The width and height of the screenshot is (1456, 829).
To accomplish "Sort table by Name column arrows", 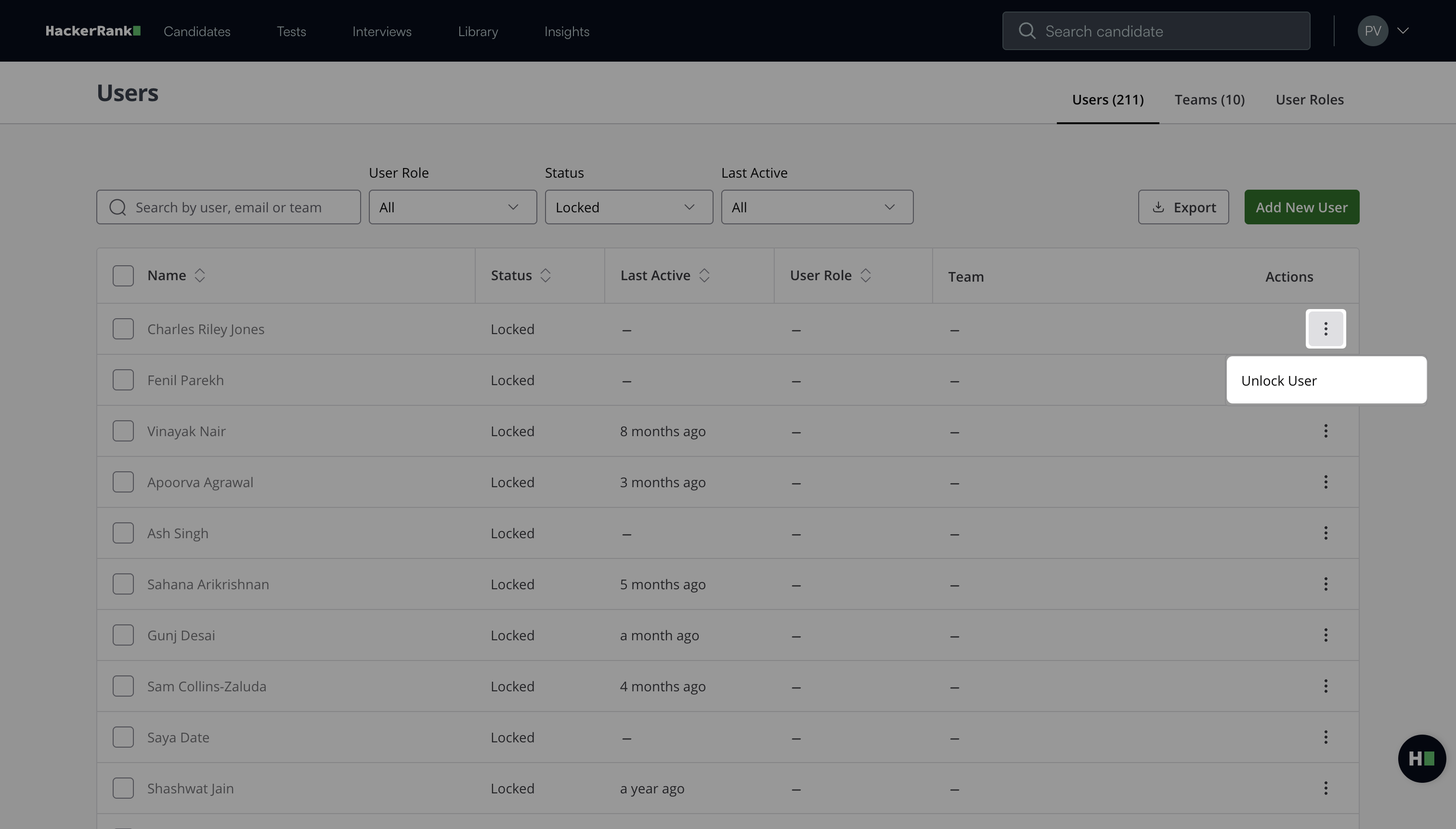I will click(x=199, y=275).
